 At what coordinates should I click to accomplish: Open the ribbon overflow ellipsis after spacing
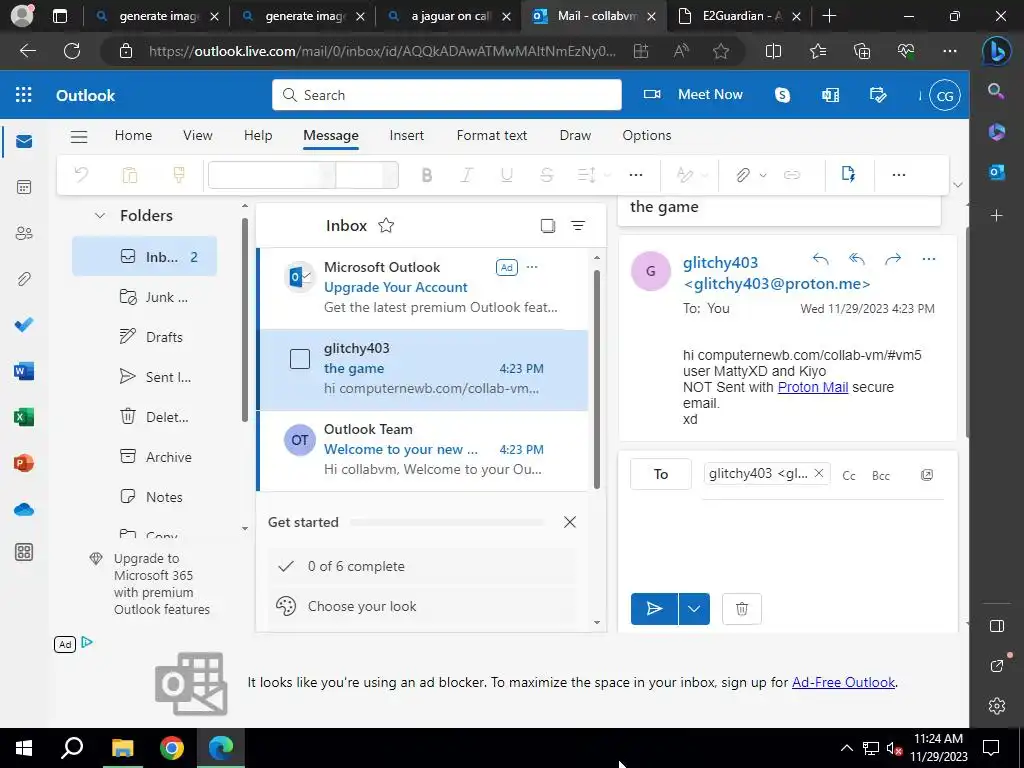636,175
